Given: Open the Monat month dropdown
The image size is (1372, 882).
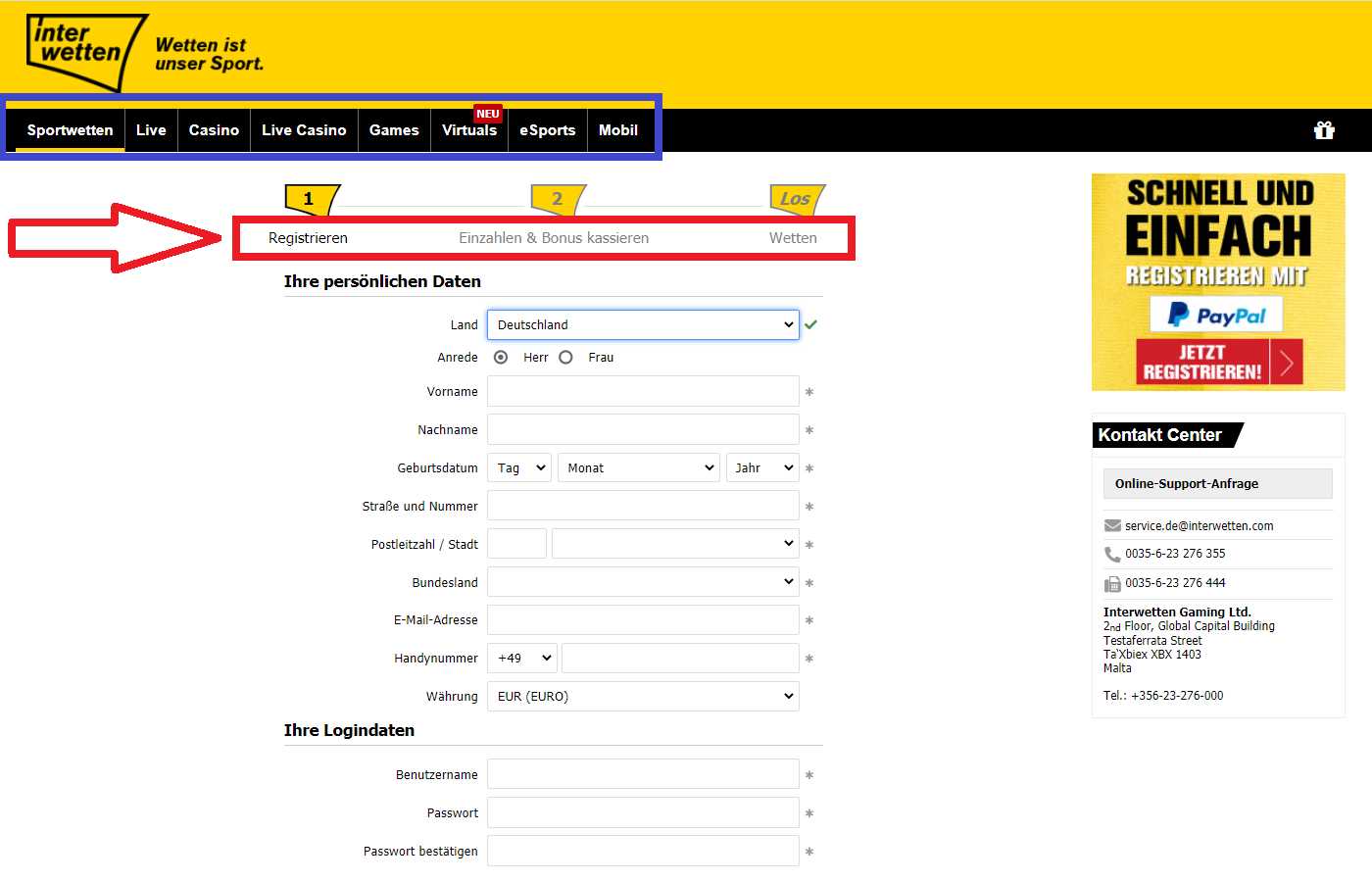Looking at the screenshot, I should coord(639,467).
